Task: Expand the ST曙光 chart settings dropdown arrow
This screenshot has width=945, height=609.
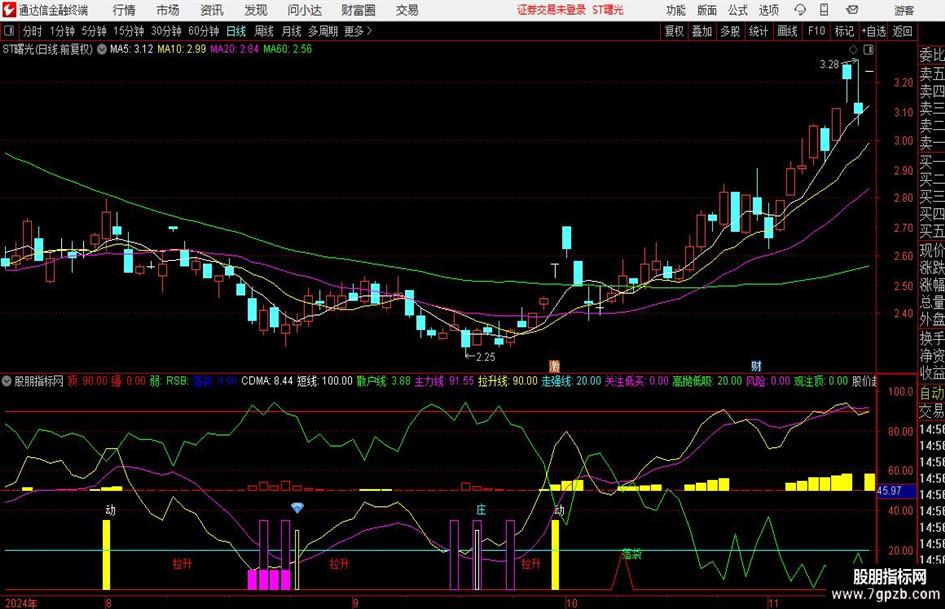Action: point(102,49)
